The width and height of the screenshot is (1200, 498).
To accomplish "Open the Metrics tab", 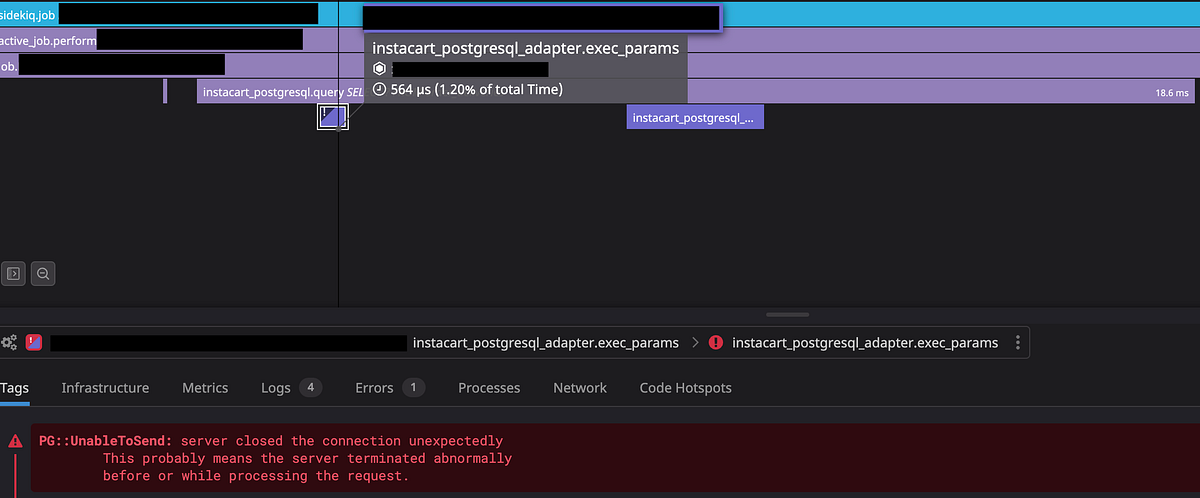I will (205, 388).
